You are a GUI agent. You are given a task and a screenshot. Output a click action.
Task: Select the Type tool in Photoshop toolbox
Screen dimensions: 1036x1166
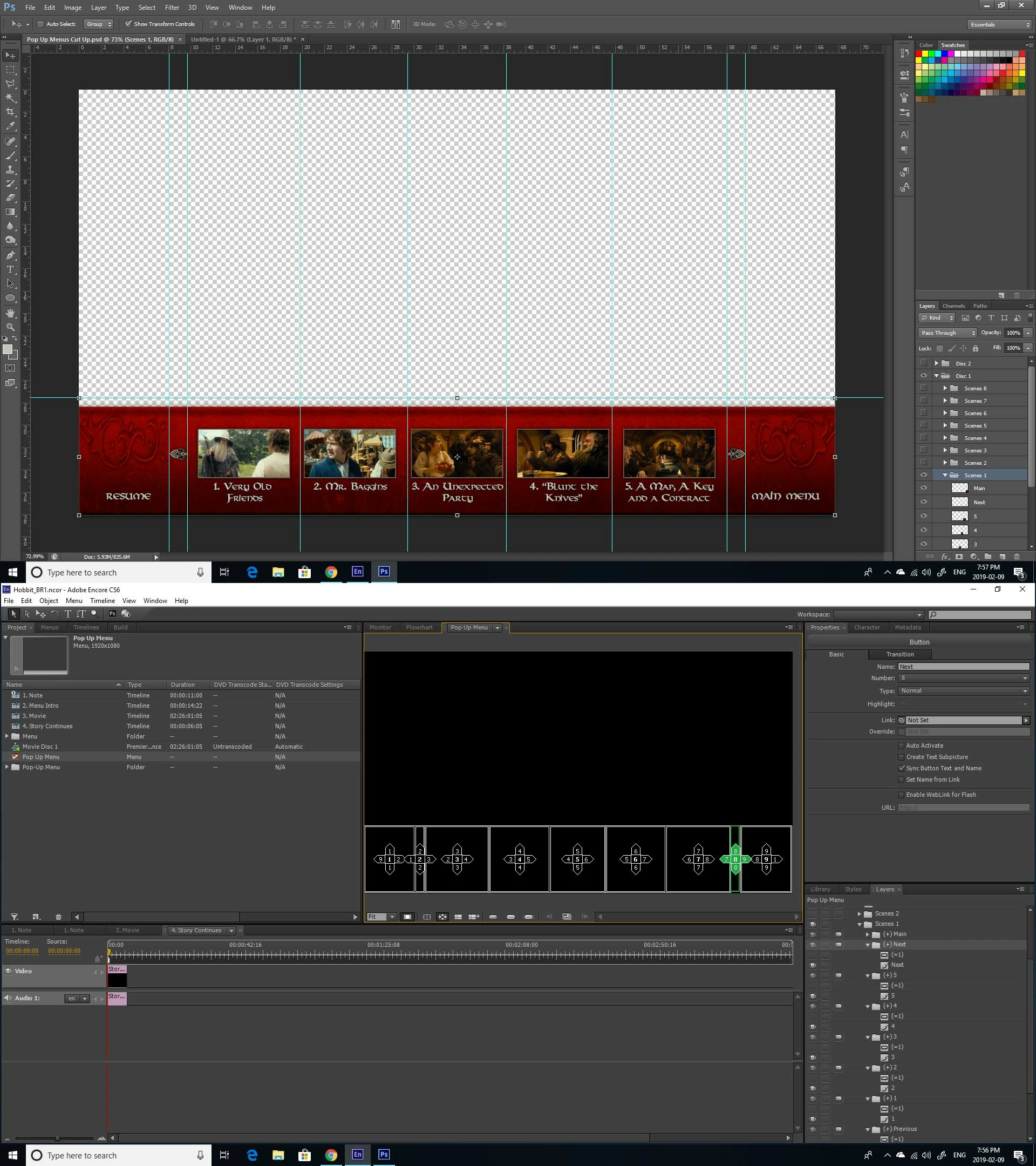click(x=10, y=269)
